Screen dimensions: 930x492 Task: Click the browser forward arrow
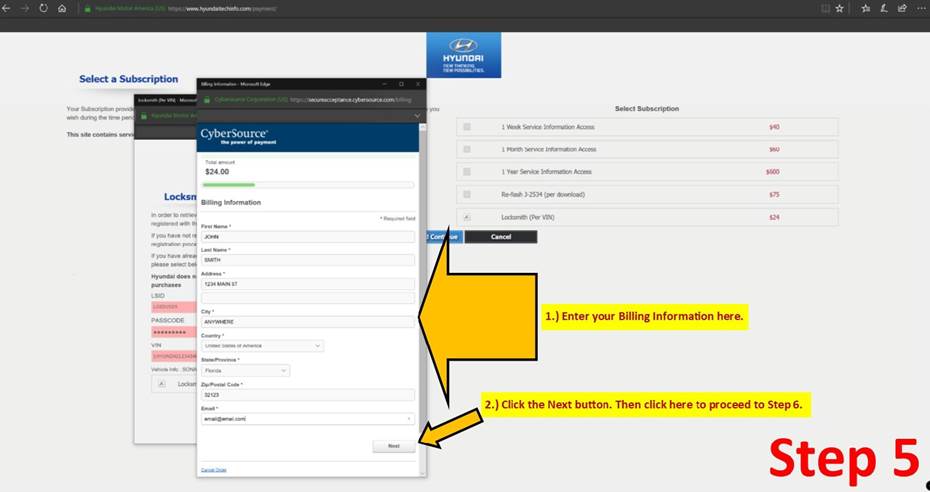[x=25, y=9]
